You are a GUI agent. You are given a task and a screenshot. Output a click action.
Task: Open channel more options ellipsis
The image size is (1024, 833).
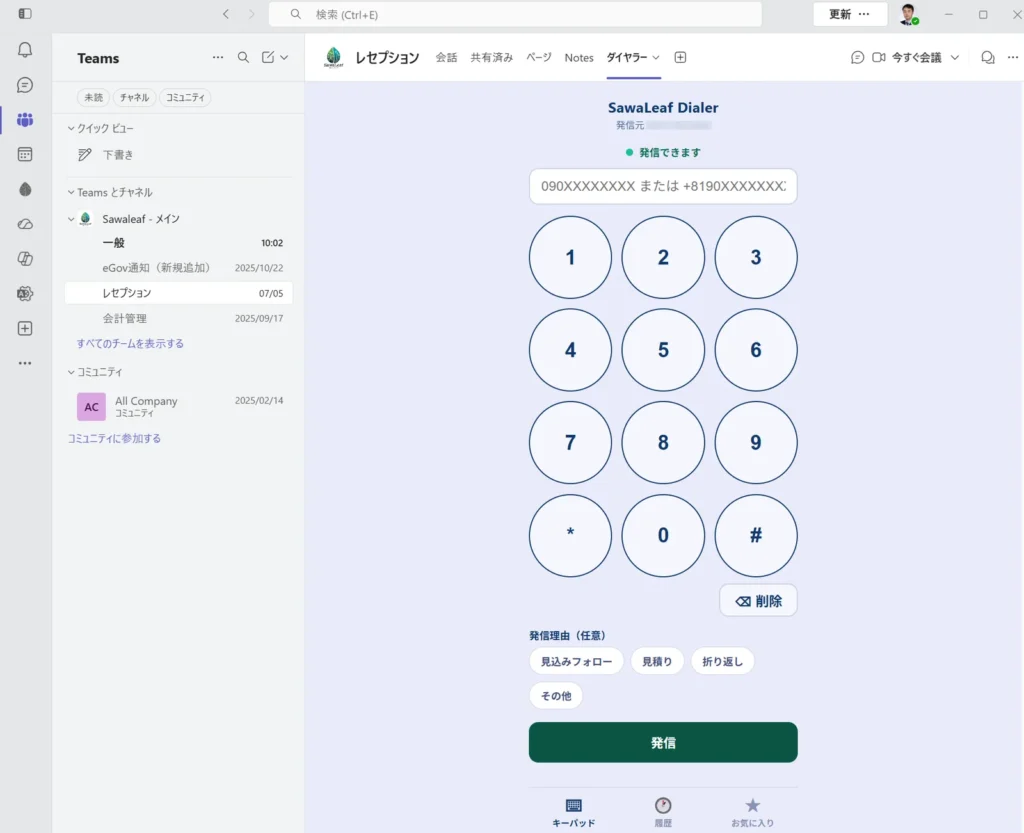1013,57
